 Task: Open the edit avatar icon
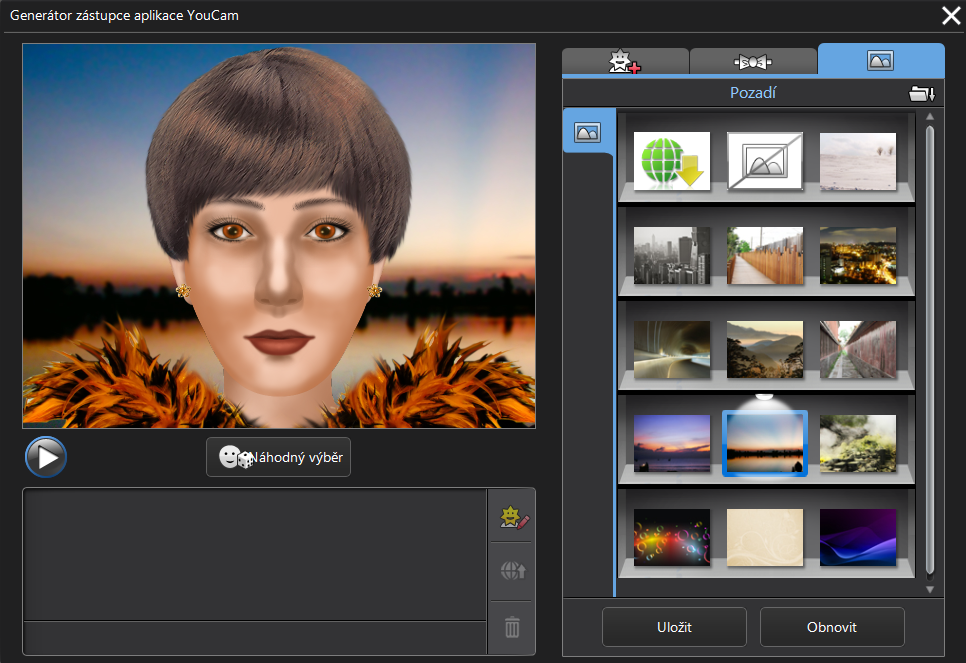click(x=512, y=516)
